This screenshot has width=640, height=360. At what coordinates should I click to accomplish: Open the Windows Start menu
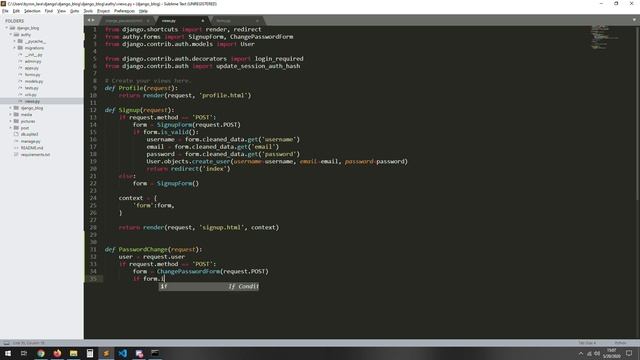point(8,353)
